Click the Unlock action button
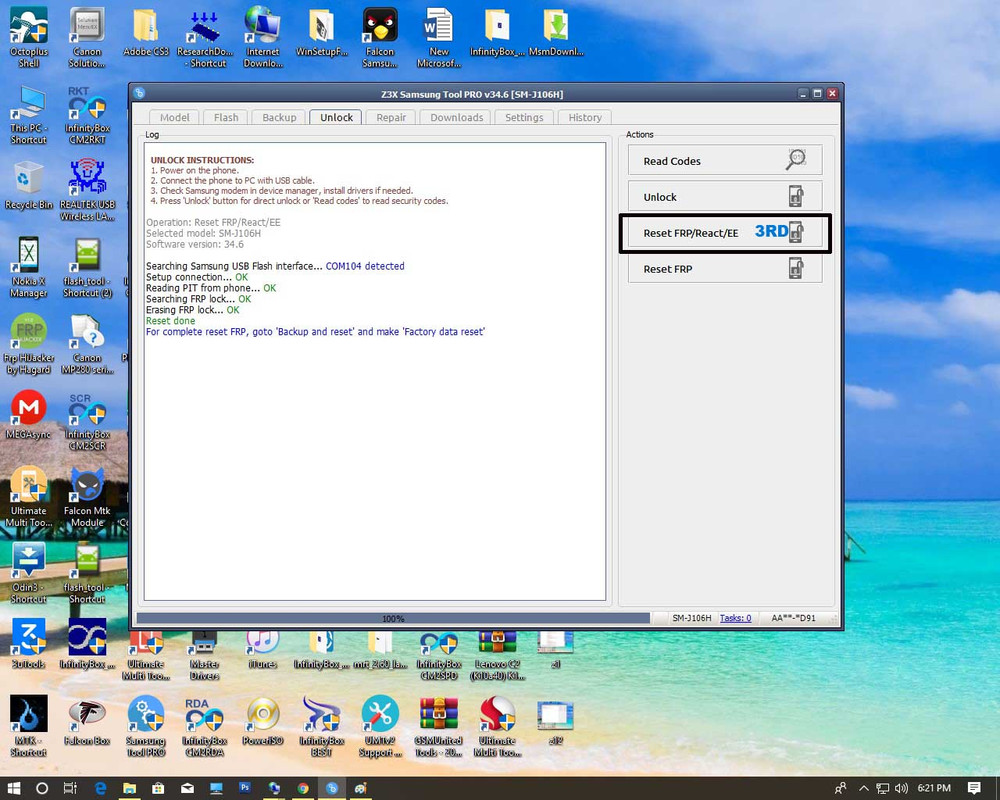 point(724,196)
